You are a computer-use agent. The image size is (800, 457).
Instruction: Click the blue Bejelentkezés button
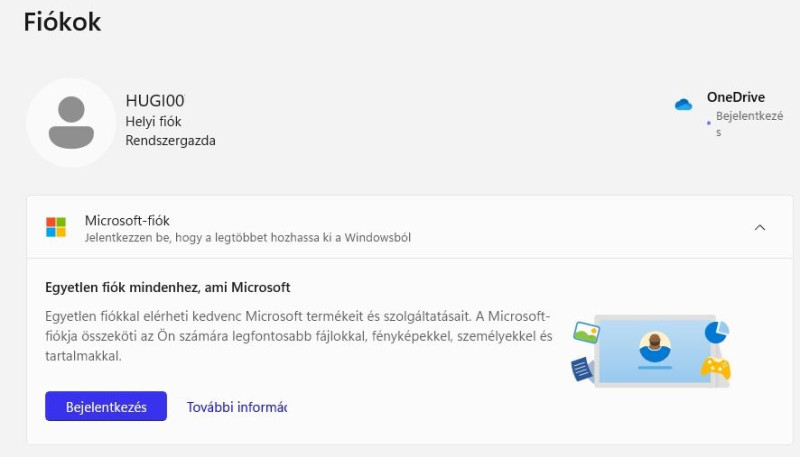(x=106, y=406)
